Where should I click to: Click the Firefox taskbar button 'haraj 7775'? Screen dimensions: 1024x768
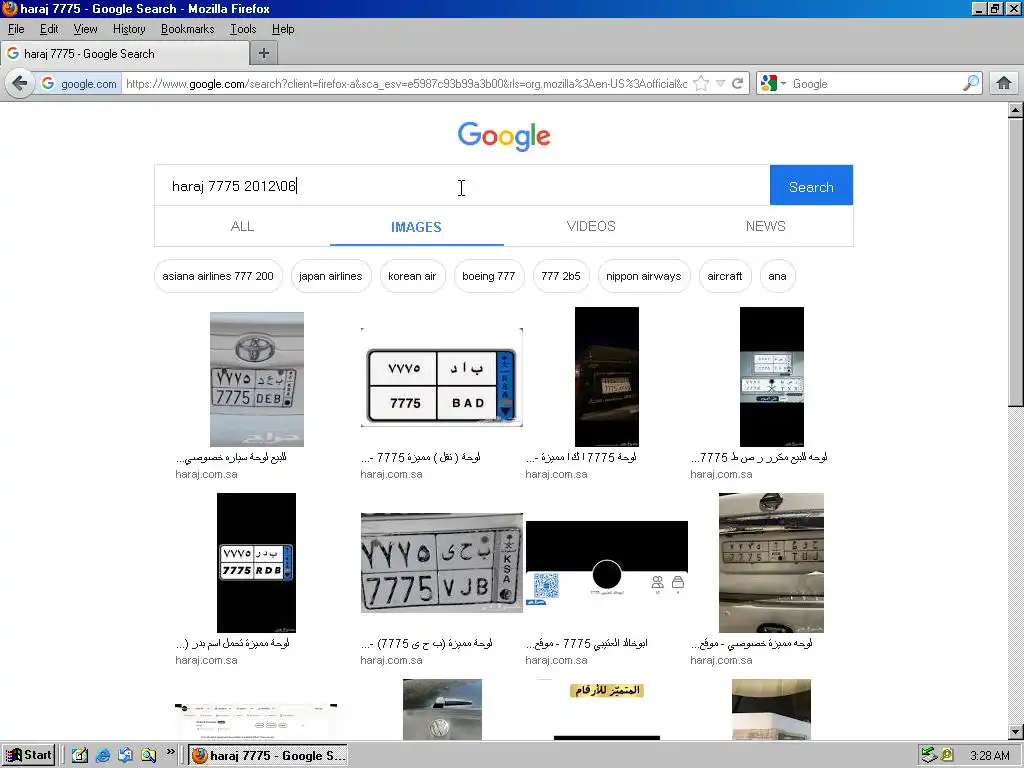click(268, 756)
